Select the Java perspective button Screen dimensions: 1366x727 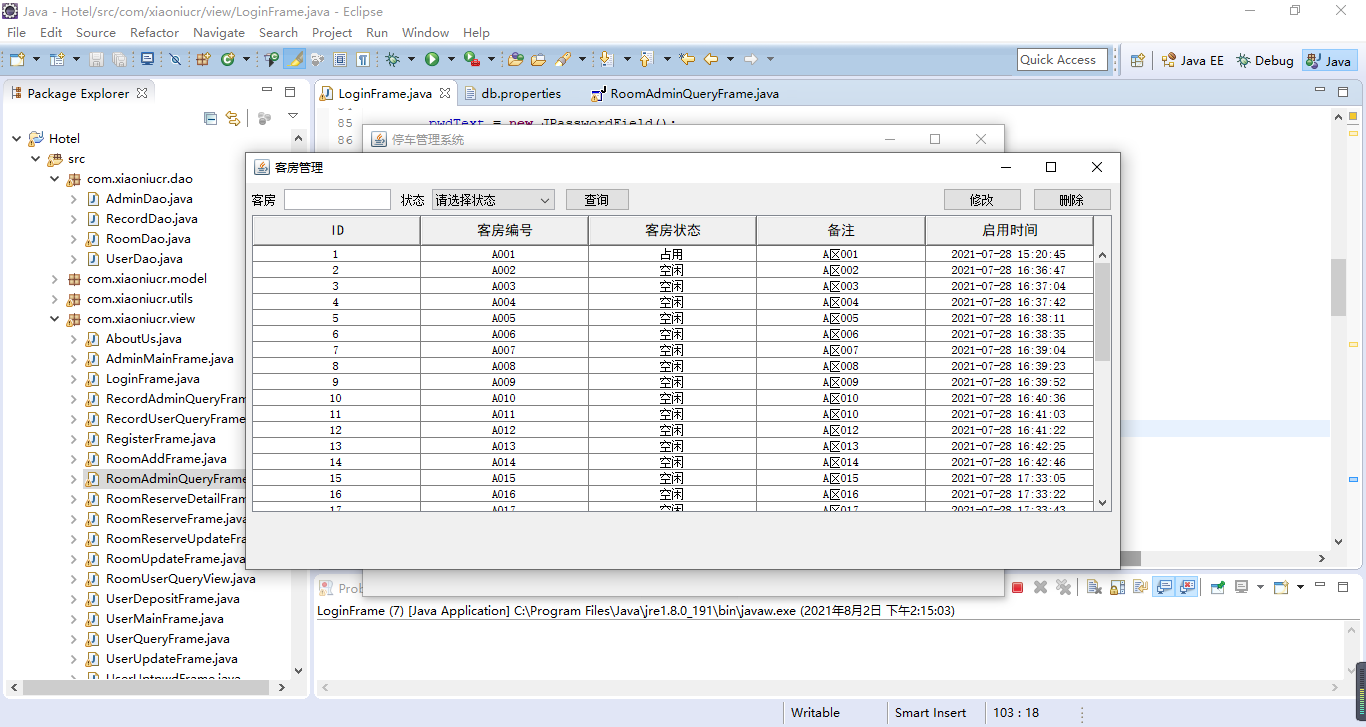click(1329, 61)
